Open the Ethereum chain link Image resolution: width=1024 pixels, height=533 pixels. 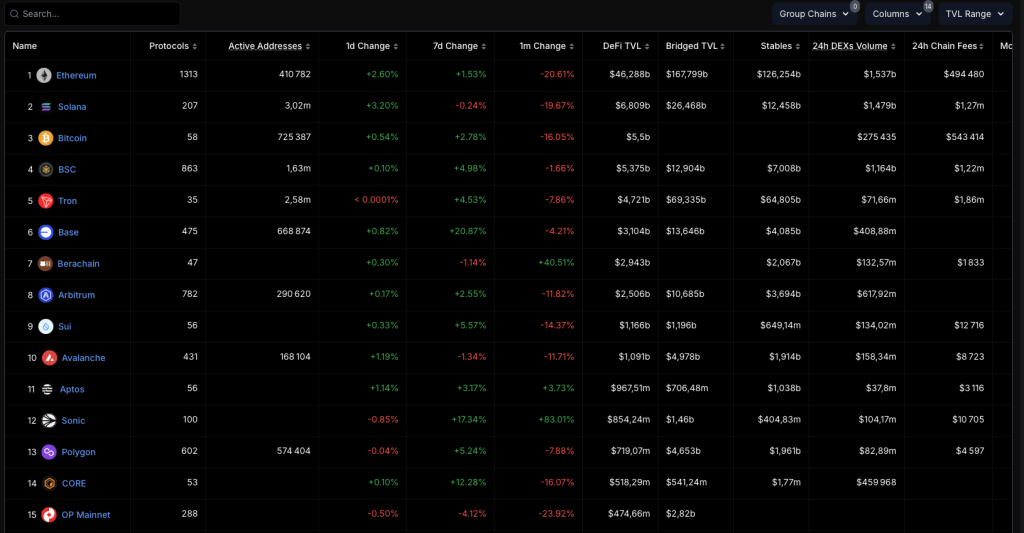(76, 75)
